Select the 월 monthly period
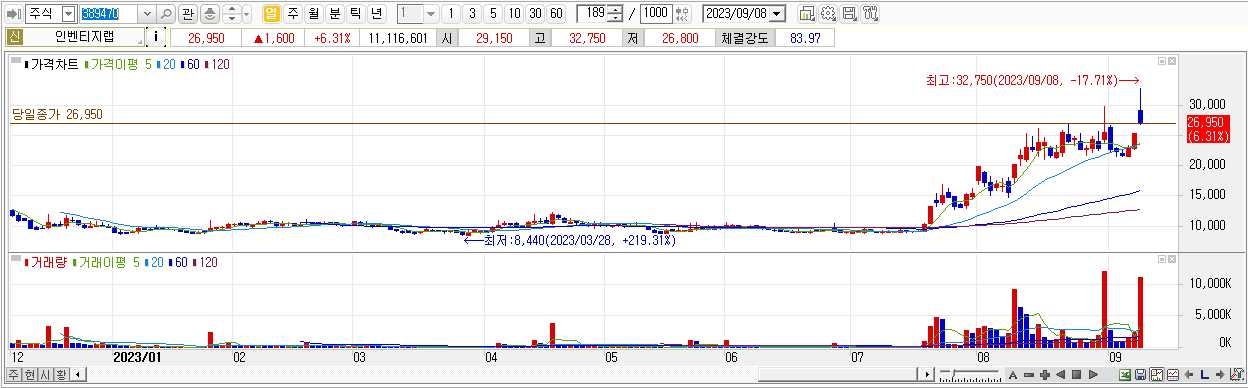 (313, 14)
